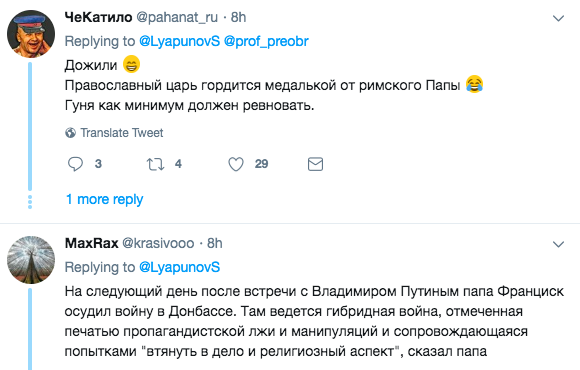The image size is (580, 370).
Task: Click the ЧеКатило display name
Action: point(98,17)
